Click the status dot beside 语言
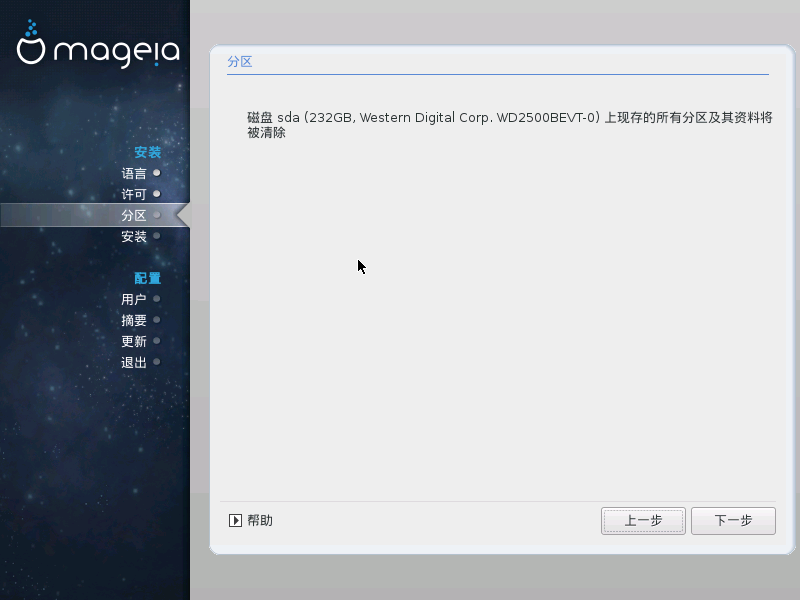The height and width of the screenshot is (600, 800). coord(157,173)
